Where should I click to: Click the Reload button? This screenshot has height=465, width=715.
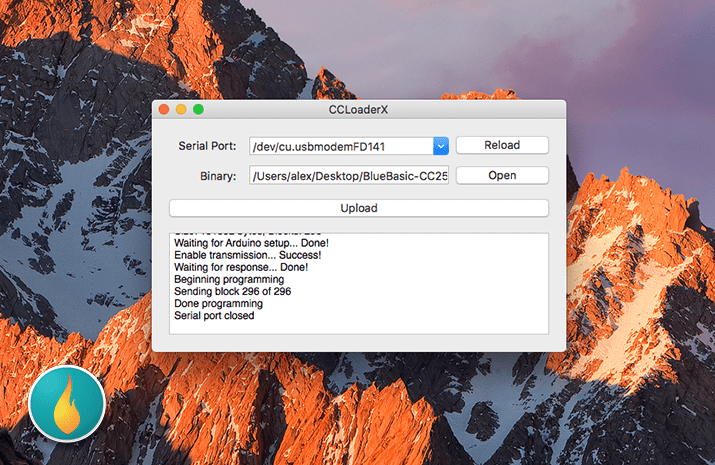pyautogui.click(x=502, y=145)
